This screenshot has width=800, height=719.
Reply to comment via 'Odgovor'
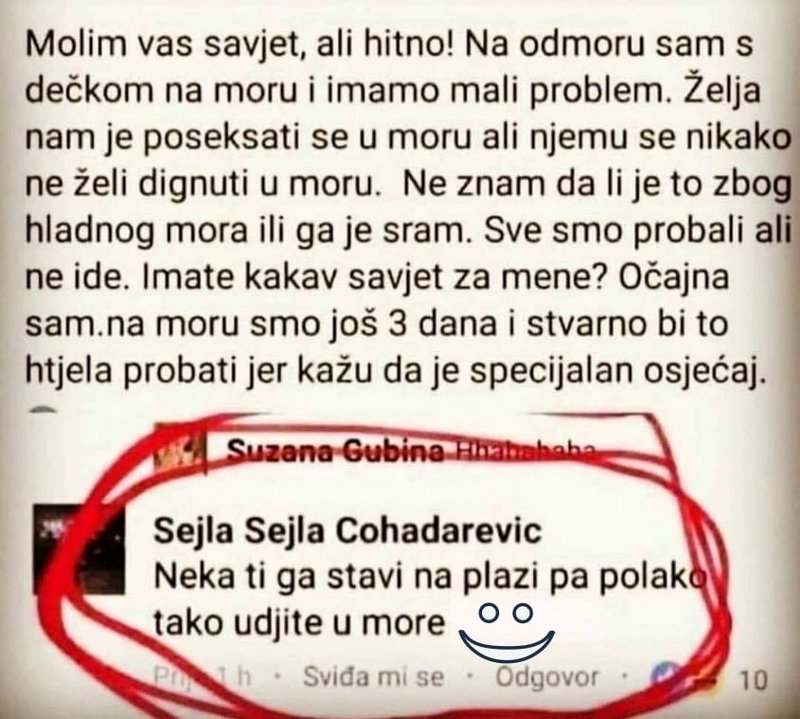(x=547, y=678)
